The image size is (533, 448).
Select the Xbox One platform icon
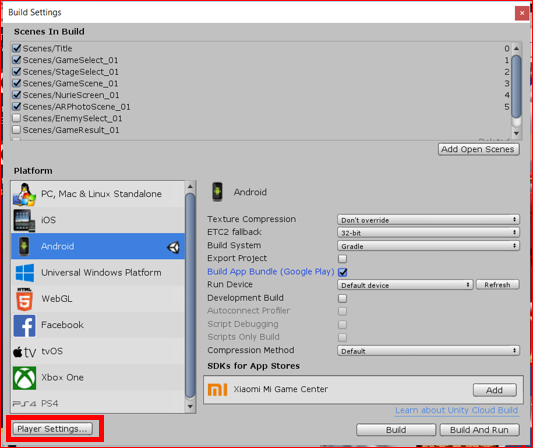click(24, 378)
